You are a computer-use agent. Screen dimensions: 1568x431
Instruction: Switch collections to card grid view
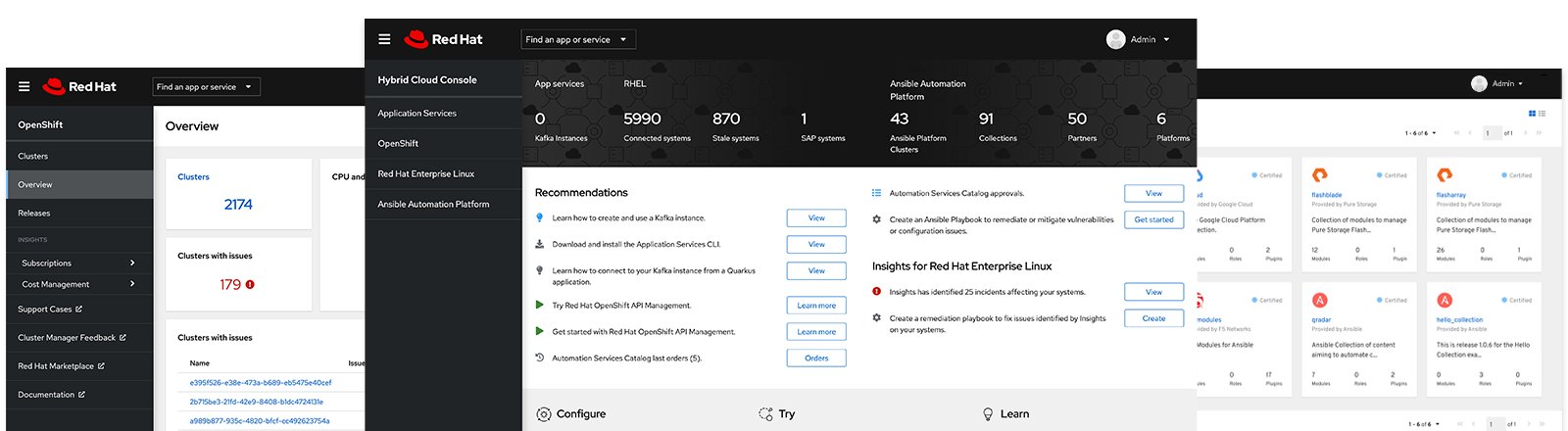click(x=1533, y=114)
